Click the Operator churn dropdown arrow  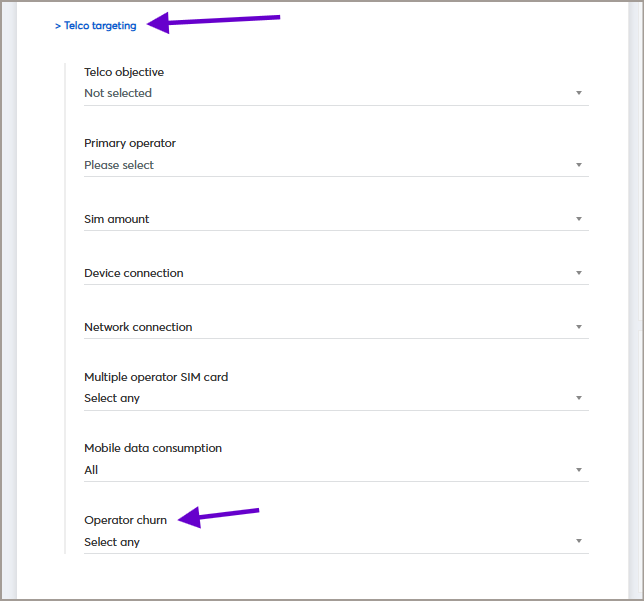click(578, 542)
